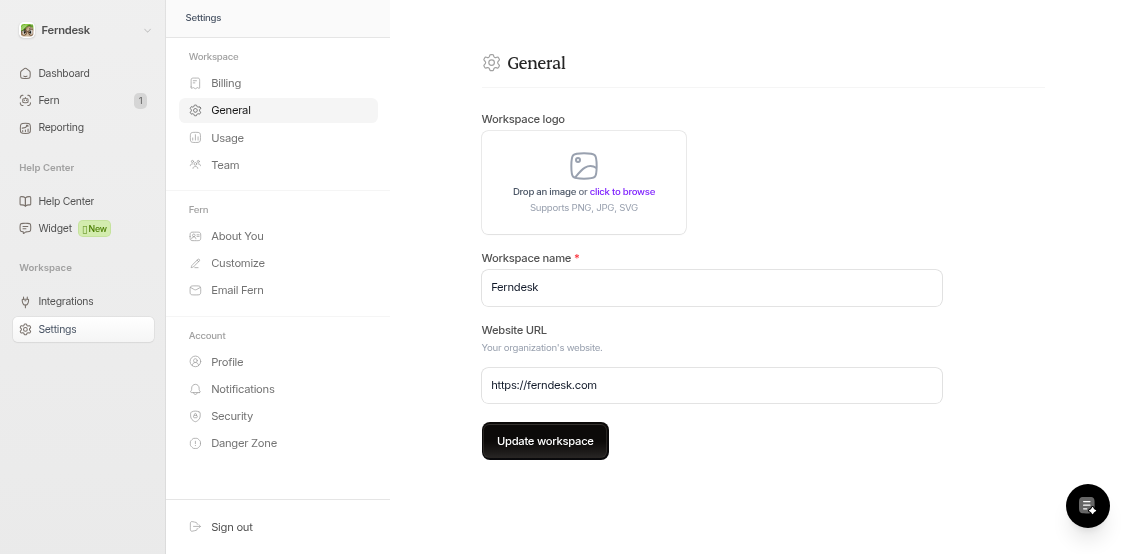Click the Workspace name input field

click(x=711, y=288)
